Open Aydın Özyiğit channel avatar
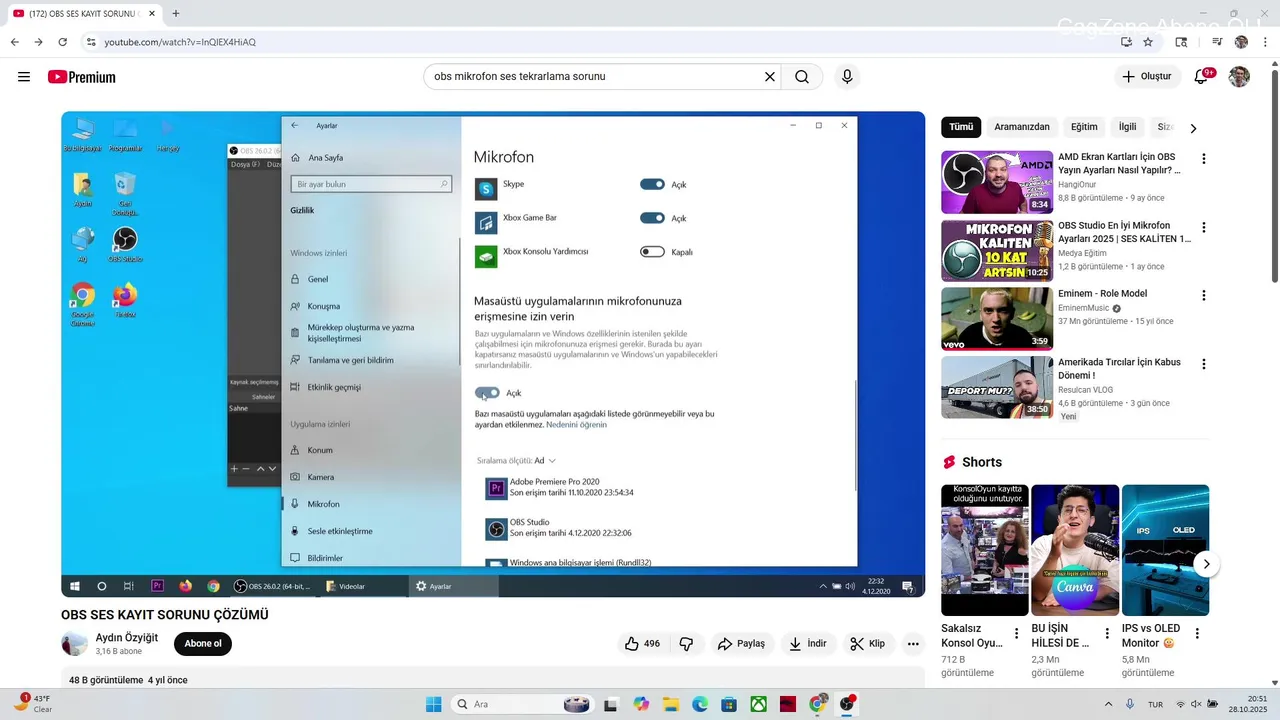1280x720 pixels. (x=74, y=644)
